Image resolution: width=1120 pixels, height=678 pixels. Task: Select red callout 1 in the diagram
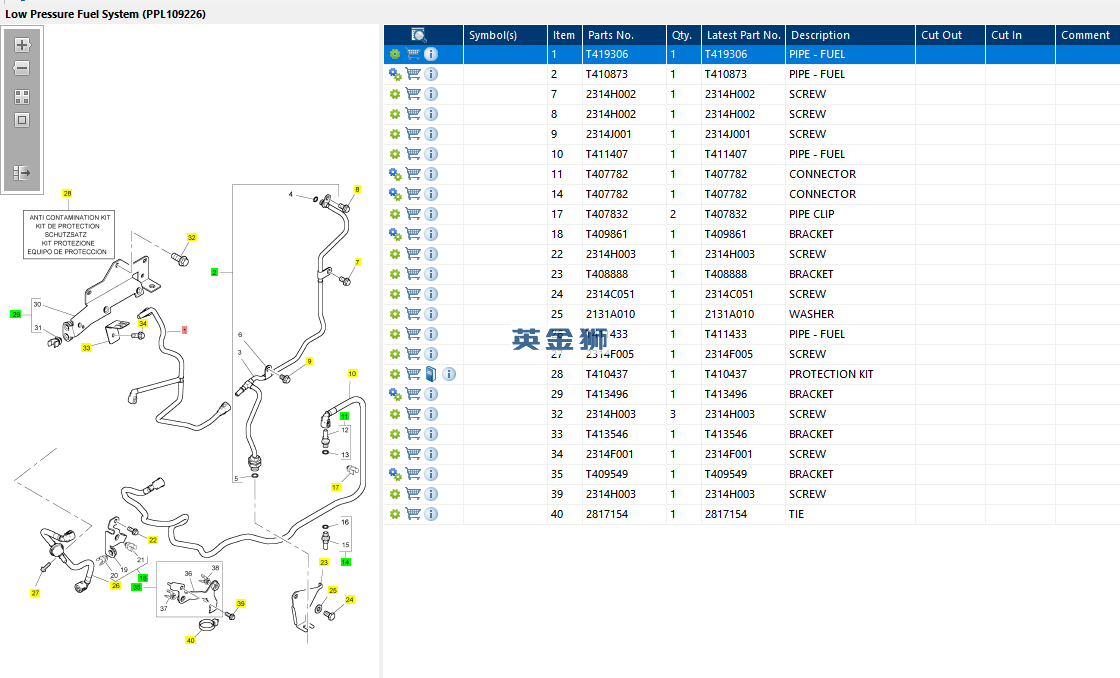pos(184,330)
